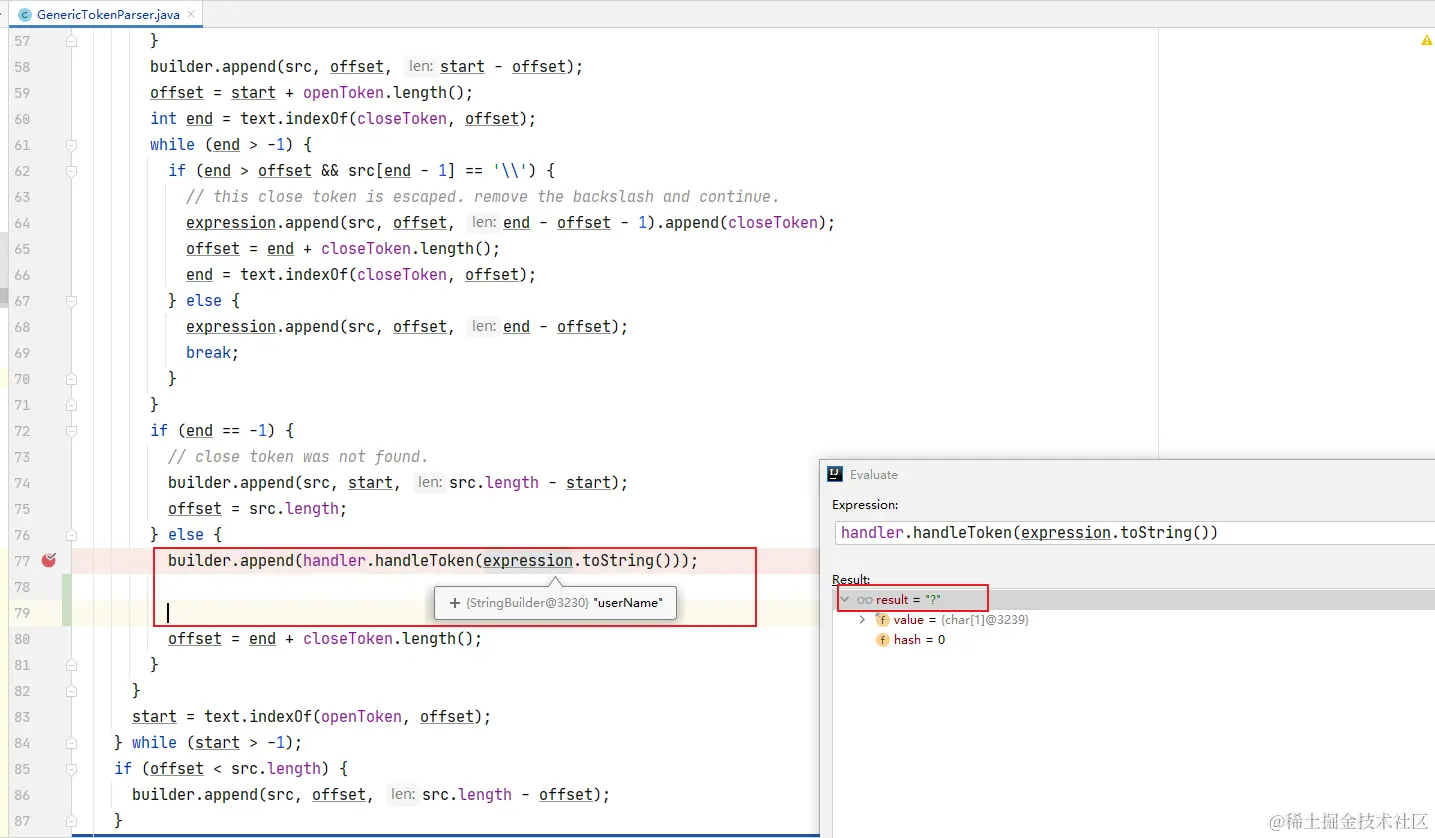Click the Expression input field in Evaluate
The width and height of the screenshot is (1435, 838).
(x=1134, y=533)
